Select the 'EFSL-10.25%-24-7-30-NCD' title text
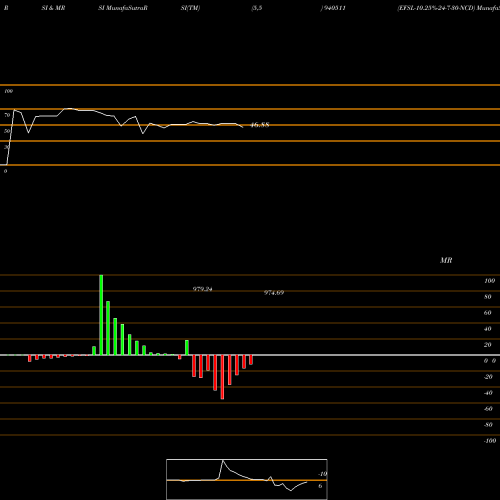This screenshot has width=500, height=500. (x=437, y=8)
